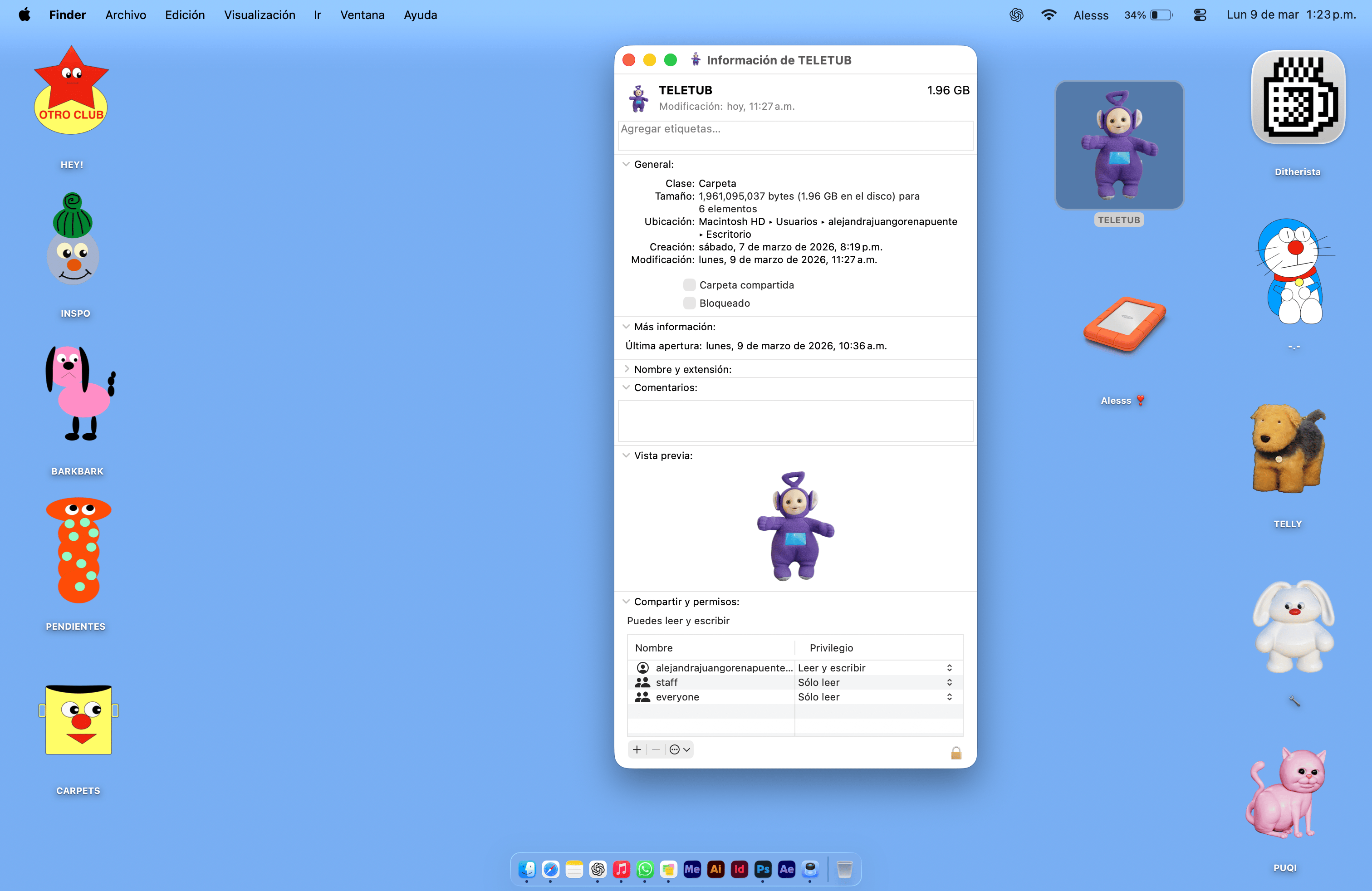Open the Visualización menu
The image size is (1372, 891).
(260, 15)
